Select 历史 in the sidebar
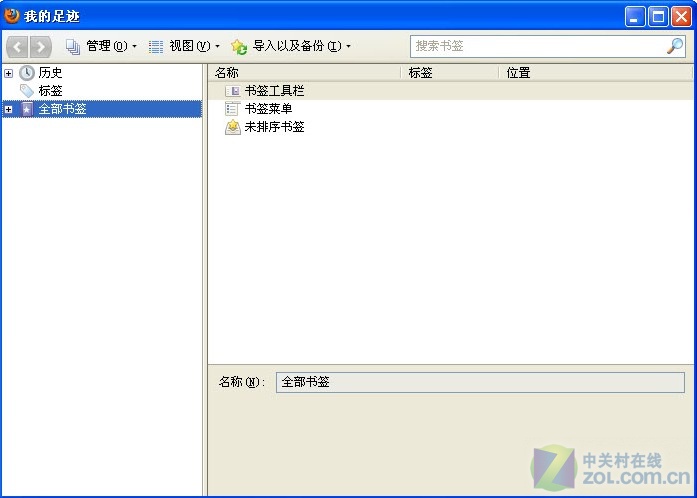Viewport: 697px width, 498px height. pos(50,72)
